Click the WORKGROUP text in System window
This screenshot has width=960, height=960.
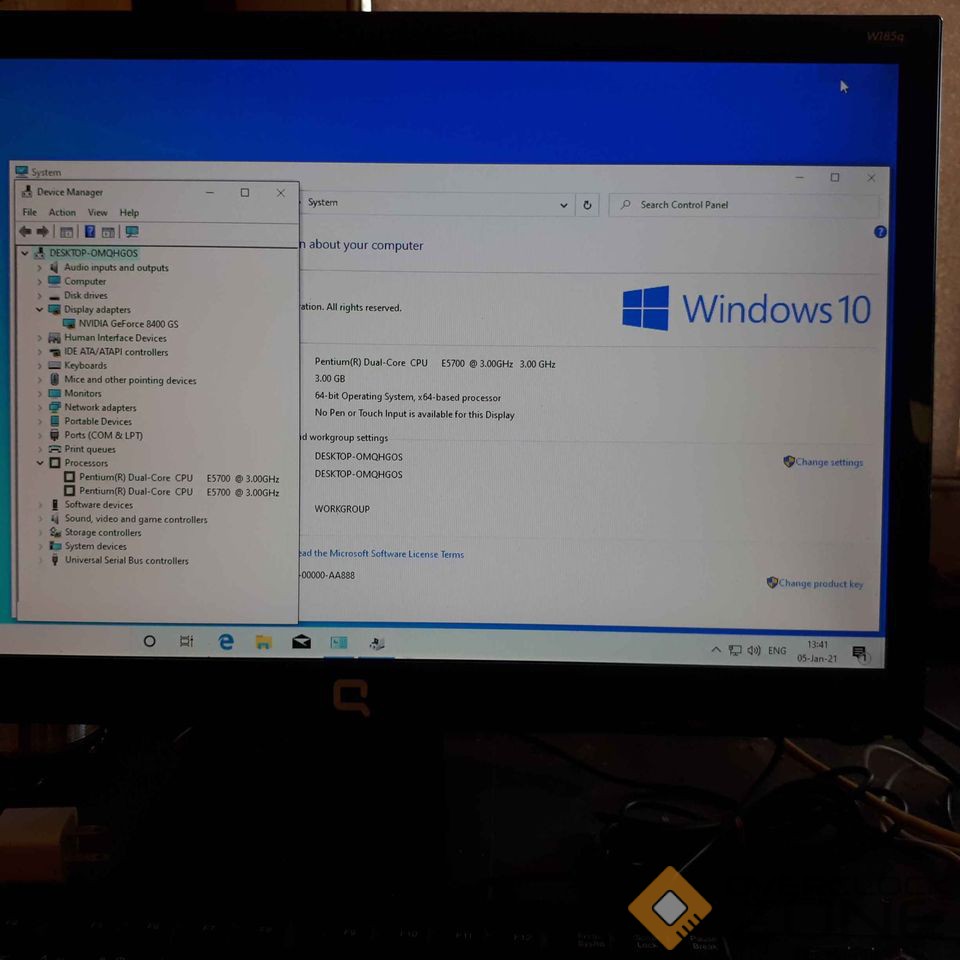342,509
